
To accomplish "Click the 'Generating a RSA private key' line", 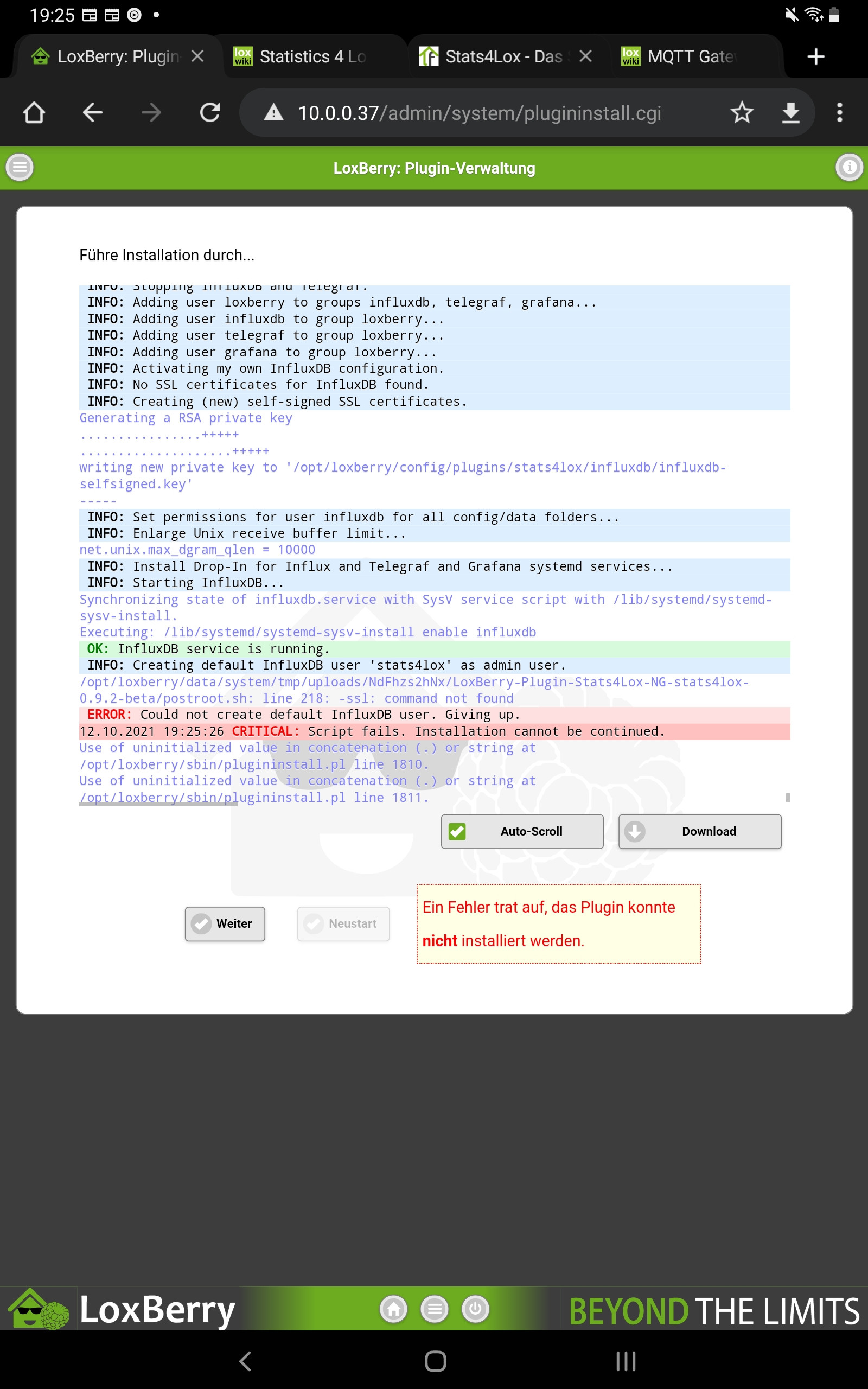I will (x=186, y=418).
